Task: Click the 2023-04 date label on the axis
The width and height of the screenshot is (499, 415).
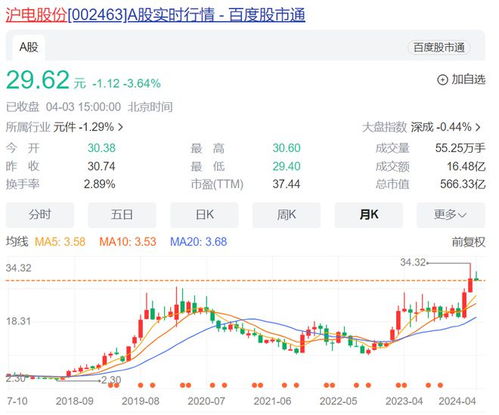Action: click(x=404, y=401)
